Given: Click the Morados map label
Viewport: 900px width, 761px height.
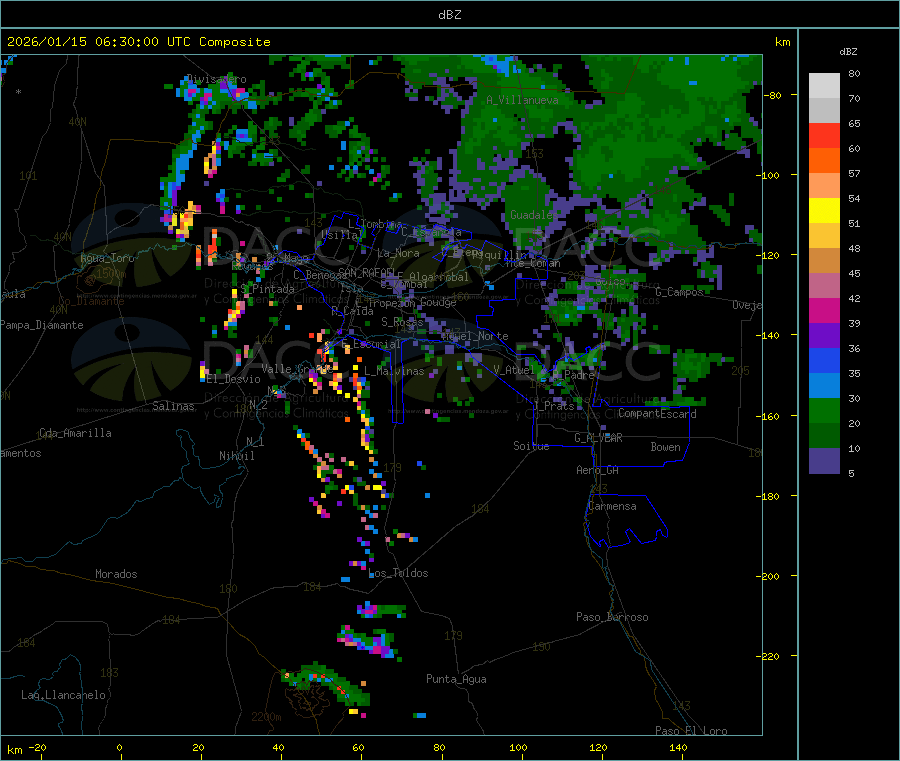Looking at the screenshot, I should pos(116,574).
